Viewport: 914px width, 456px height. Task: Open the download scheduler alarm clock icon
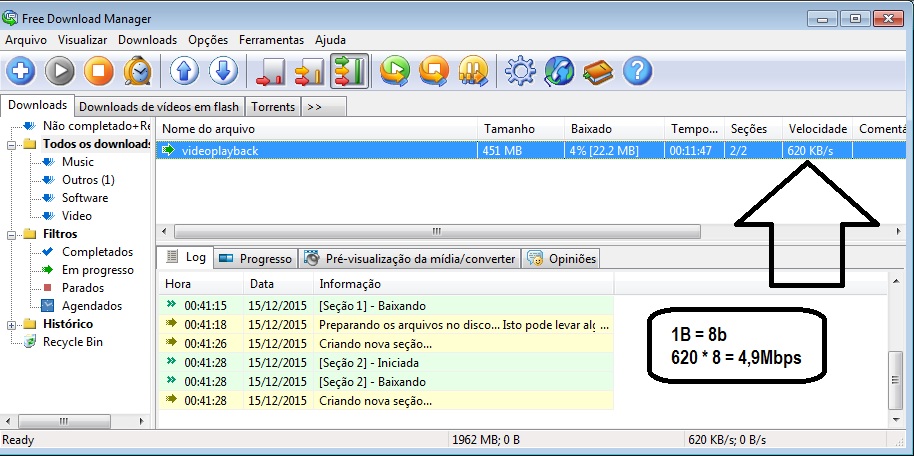tap(138, 71)
